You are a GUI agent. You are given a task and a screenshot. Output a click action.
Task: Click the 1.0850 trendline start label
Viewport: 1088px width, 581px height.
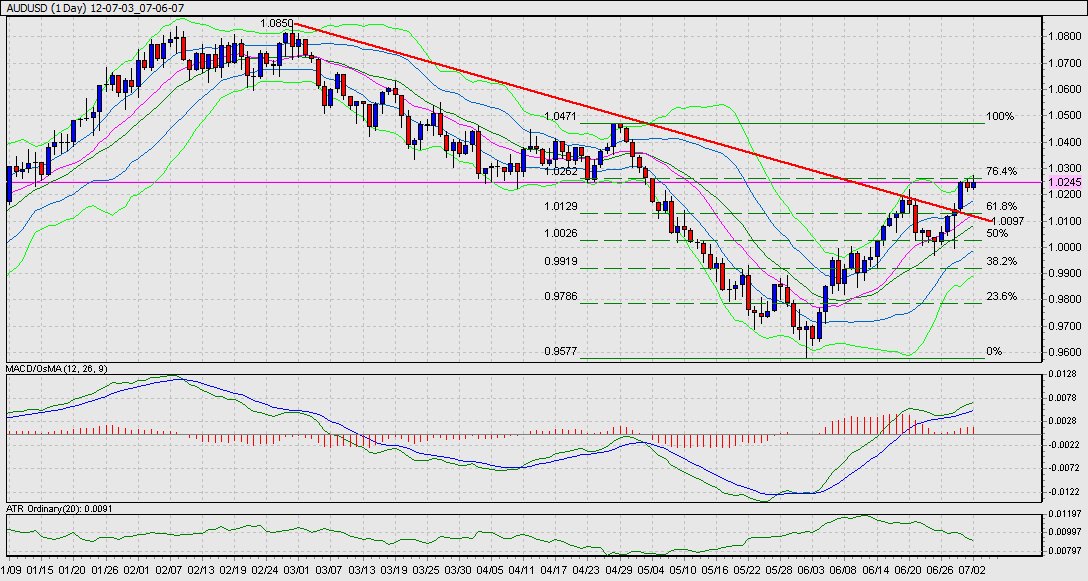(x=276, y=23)
